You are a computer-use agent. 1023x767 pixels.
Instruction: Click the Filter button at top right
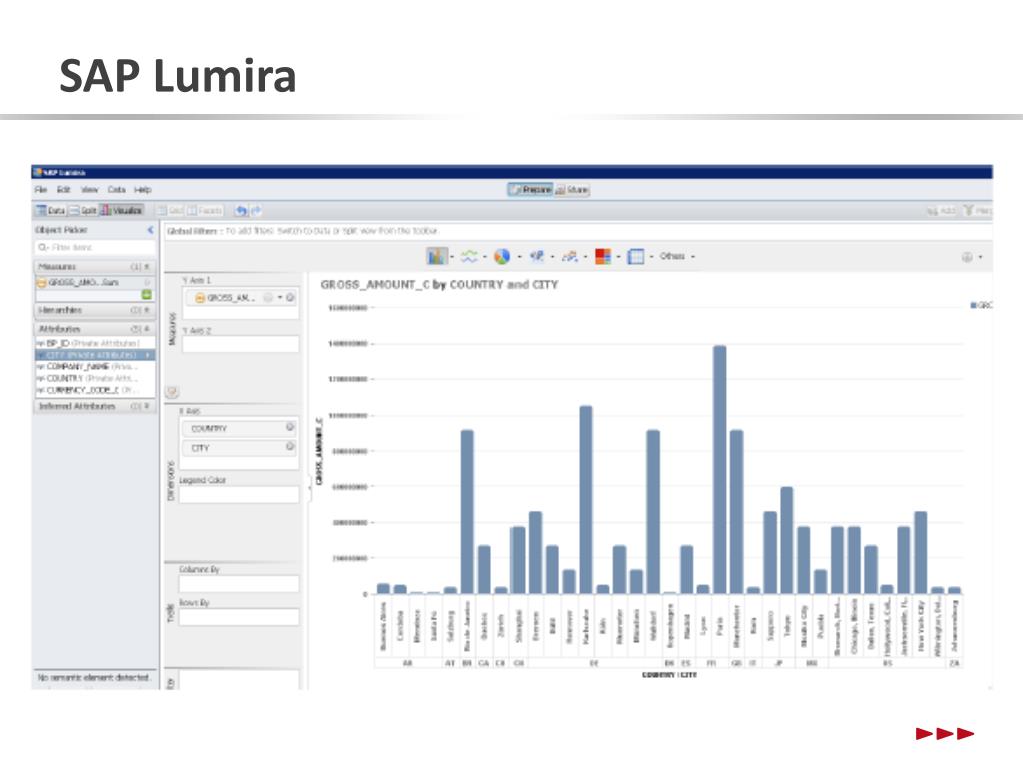click(x=977, y=211)
